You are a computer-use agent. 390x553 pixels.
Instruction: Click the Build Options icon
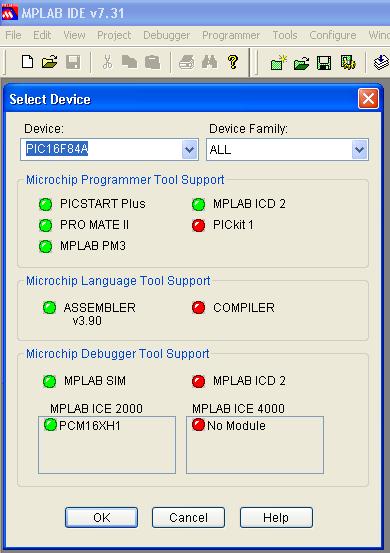tap(348, 63)
